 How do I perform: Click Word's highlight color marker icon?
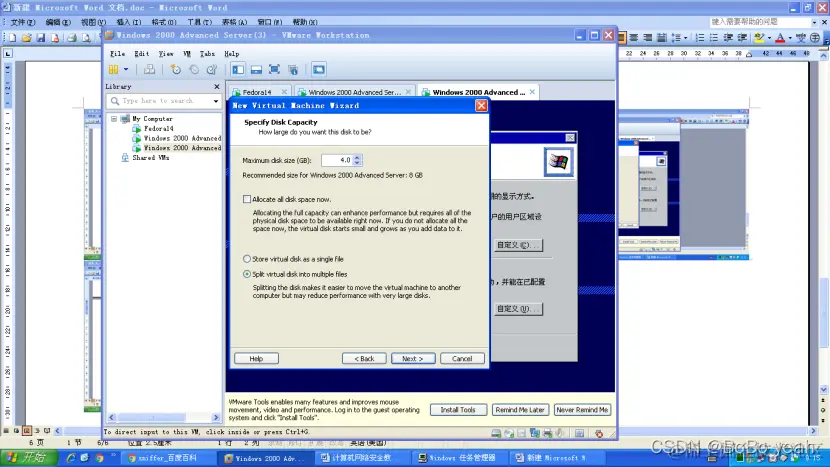coord(759,38)
